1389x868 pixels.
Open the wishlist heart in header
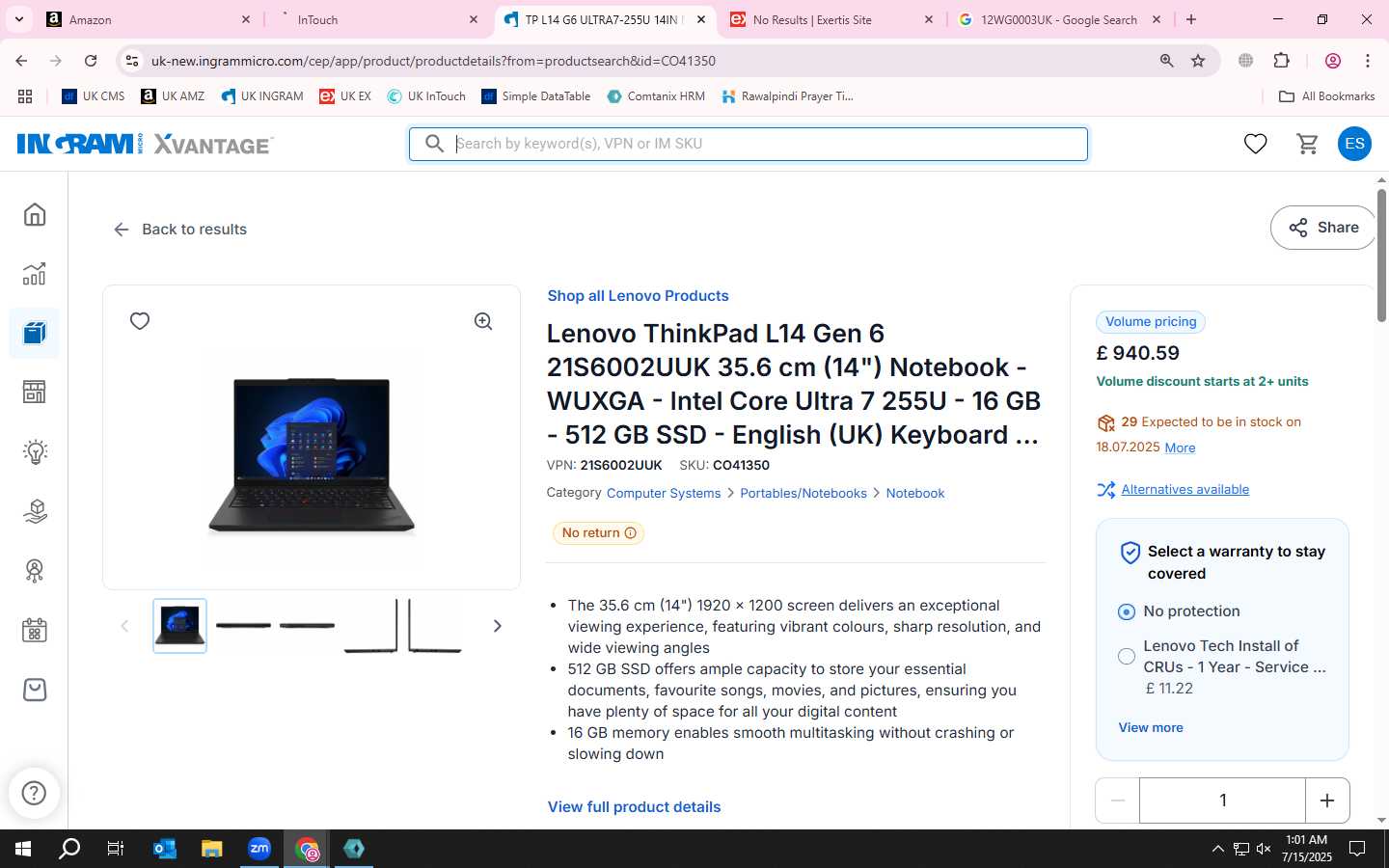click(x=1255, y=144)
